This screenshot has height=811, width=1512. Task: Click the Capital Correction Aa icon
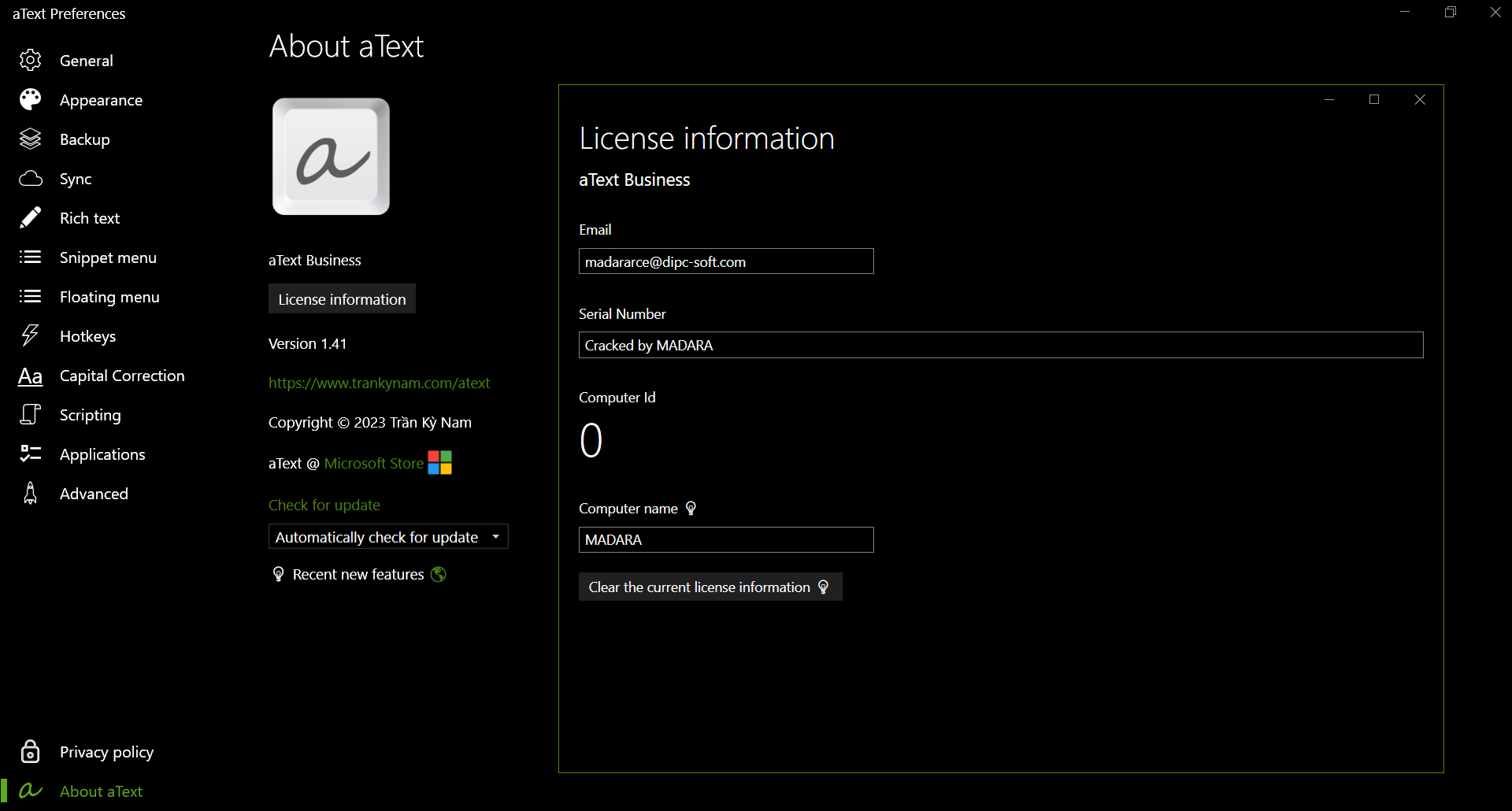click(x=30, y=376)
